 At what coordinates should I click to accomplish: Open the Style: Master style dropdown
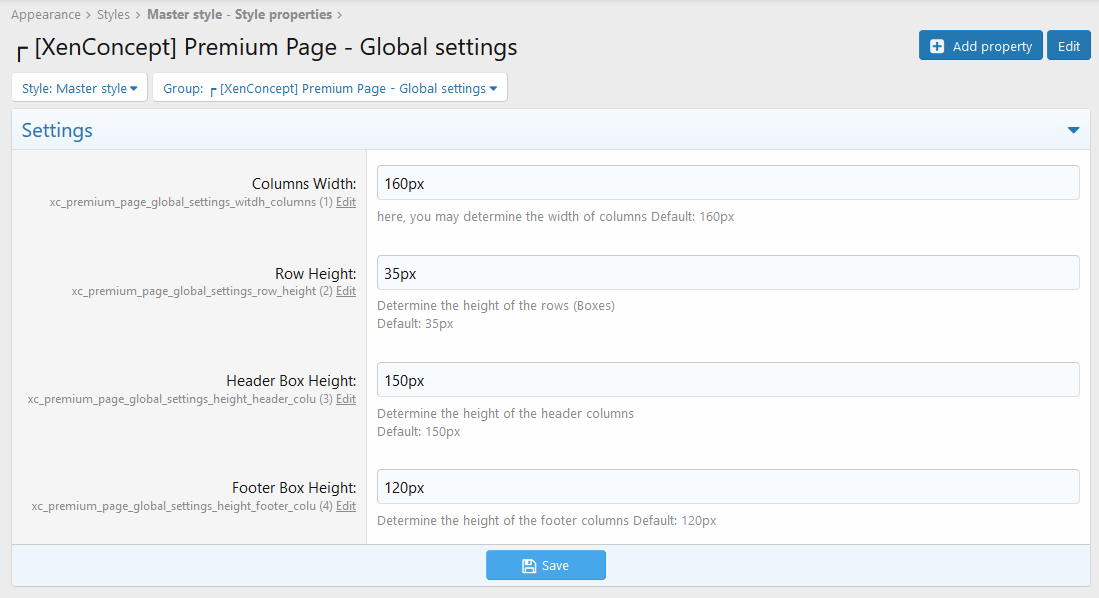(x=79, y=88)
